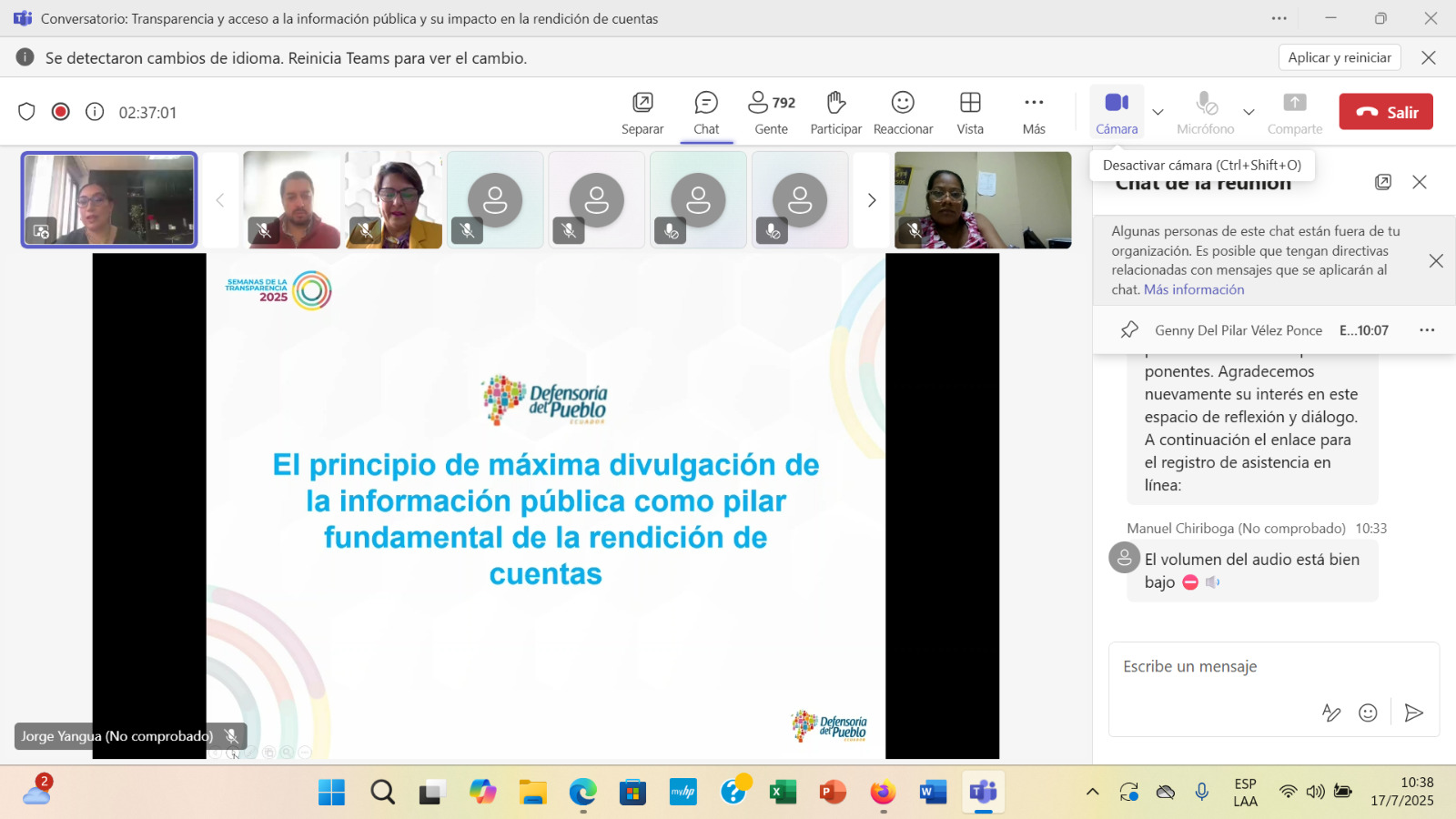Open Excel from the Windows taskbar
Screen dimensions: 1456x819
coord(782,793)
